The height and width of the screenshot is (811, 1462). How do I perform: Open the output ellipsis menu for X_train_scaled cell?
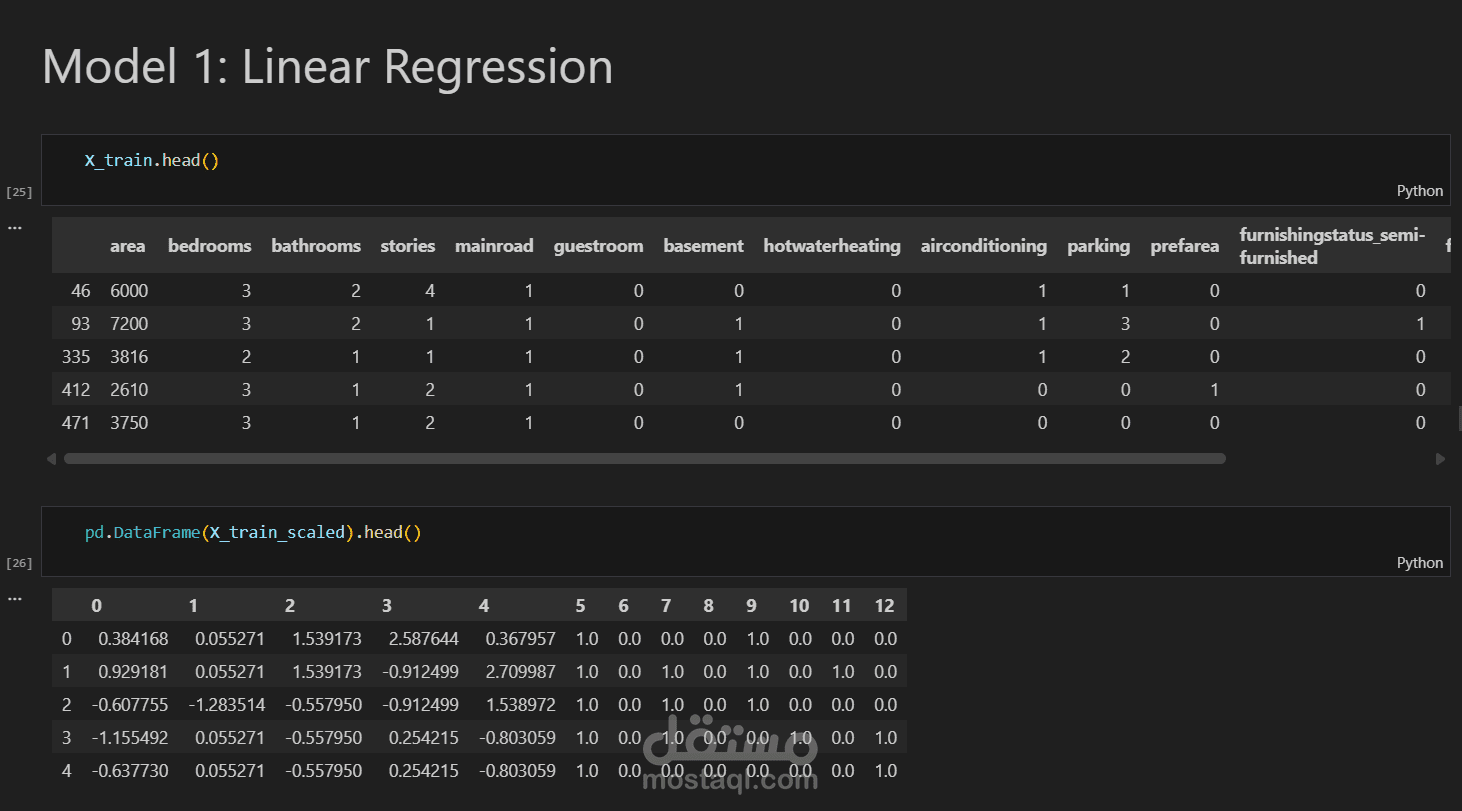click(14, 598)
